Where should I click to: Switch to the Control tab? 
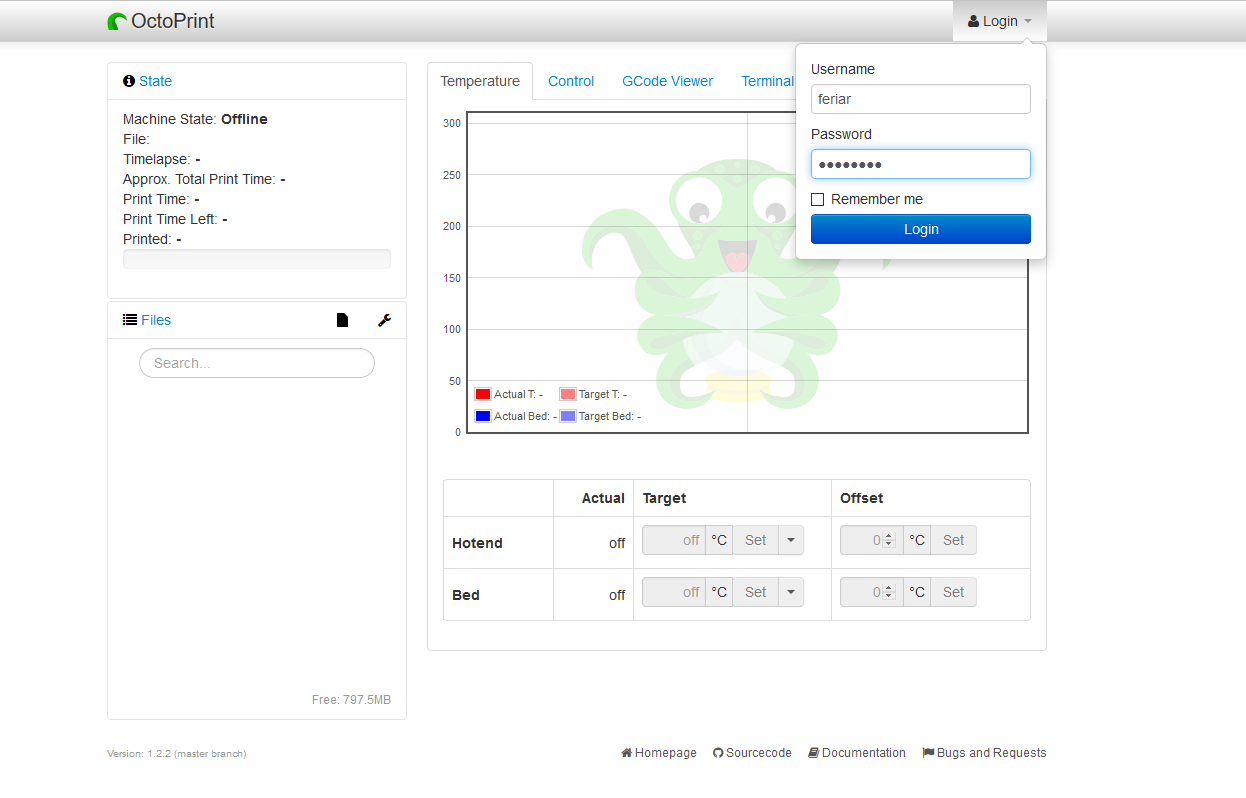(x=571, y=81)
